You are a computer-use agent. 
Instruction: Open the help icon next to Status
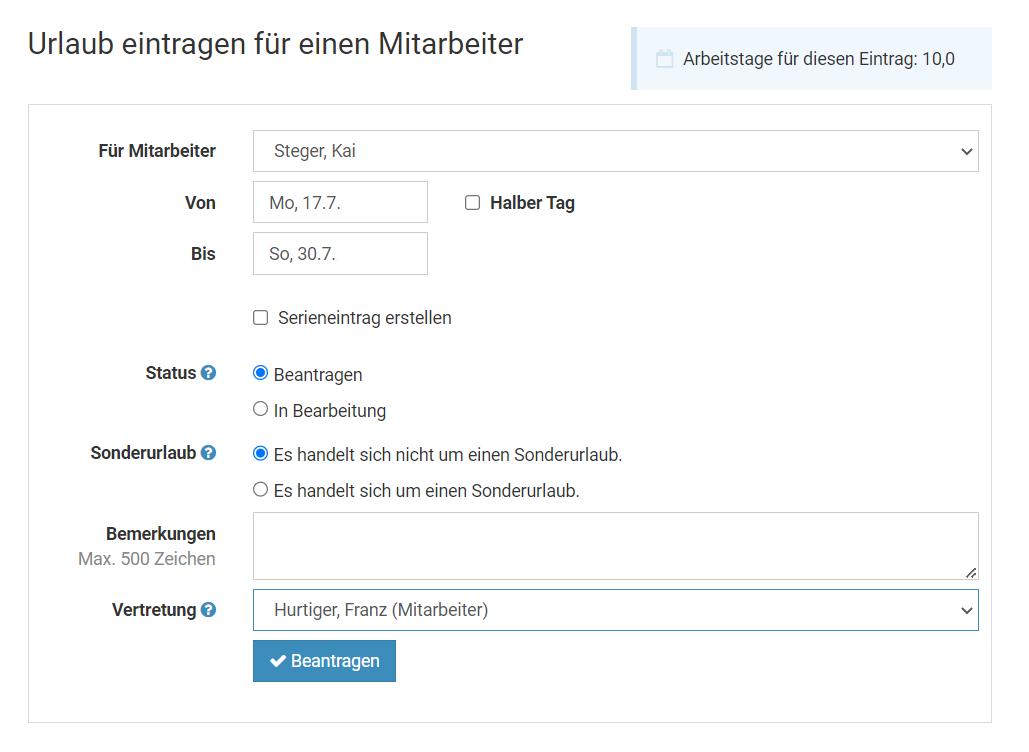click(208, 373)
